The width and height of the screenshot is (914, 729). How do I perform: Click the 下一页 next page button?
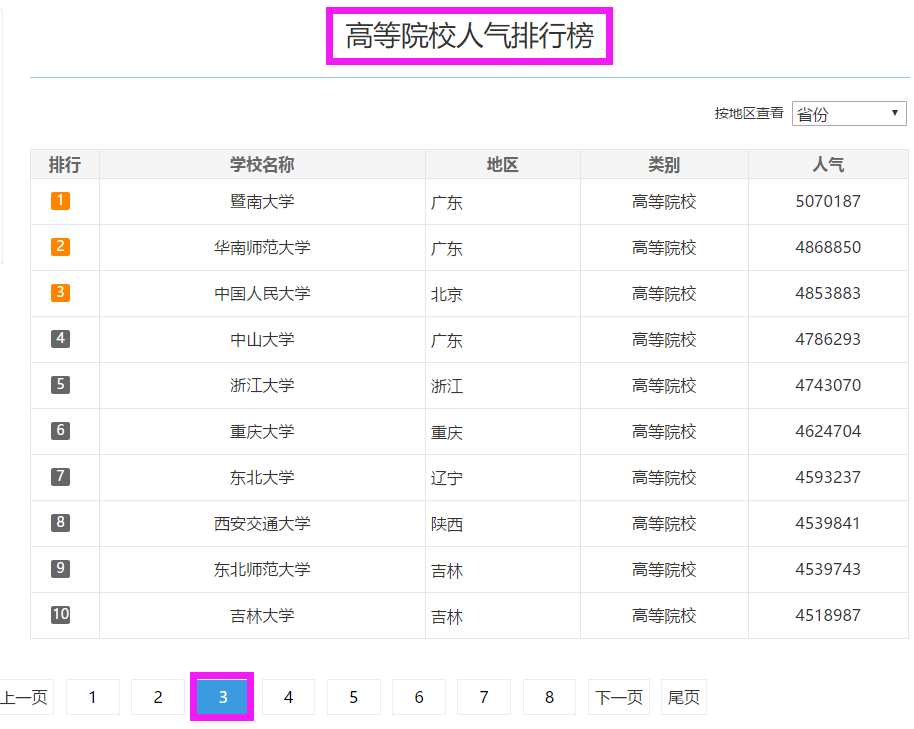(x=618, y=697)
